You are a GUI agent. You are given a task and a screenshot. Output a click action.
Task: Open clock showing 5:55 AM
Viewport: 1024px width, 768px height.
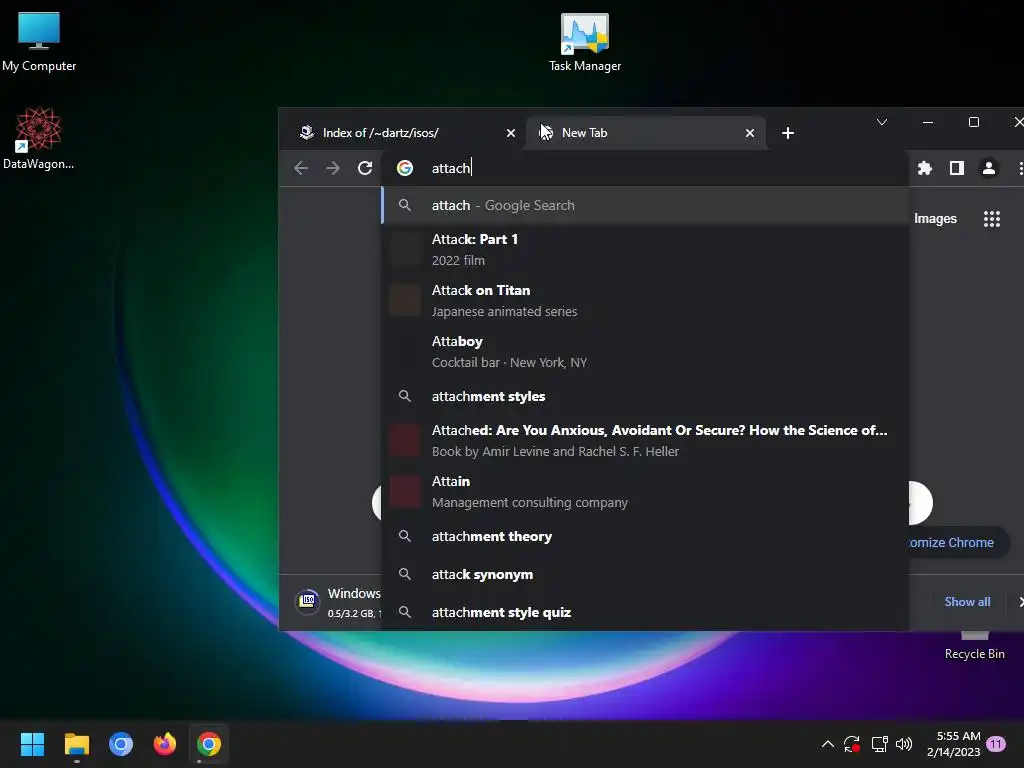point(953,744)
